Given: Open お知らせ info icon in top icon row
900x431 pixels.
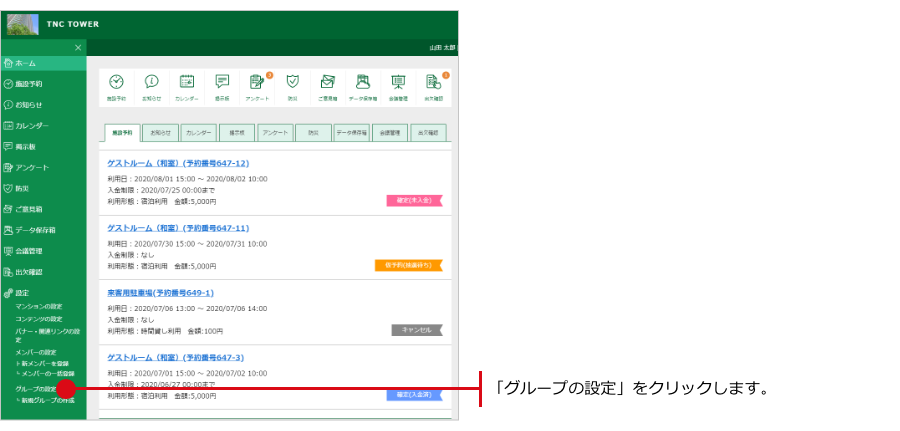Looking at the screenshot, I should coord(151,84).
